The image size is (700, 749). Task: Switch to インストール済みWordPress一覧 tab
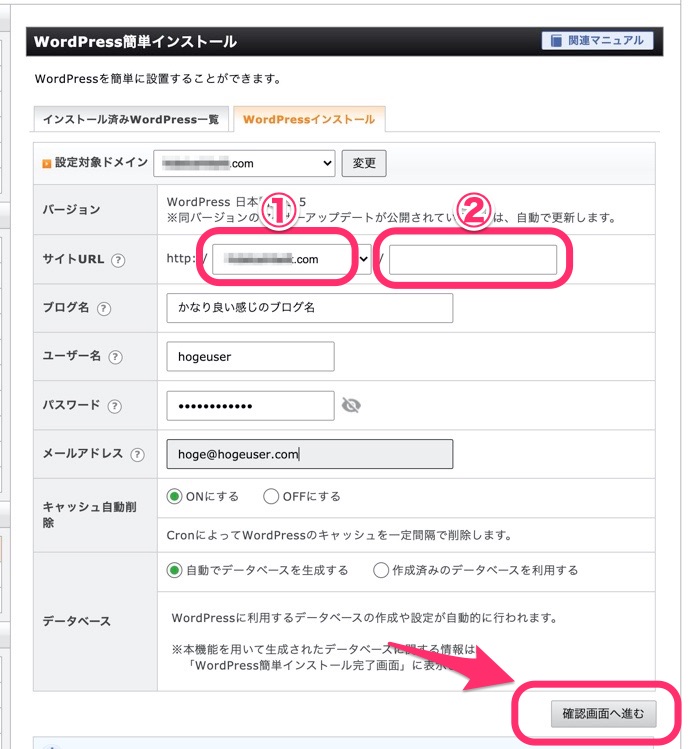pyautogui.click(x=131, y=119)
